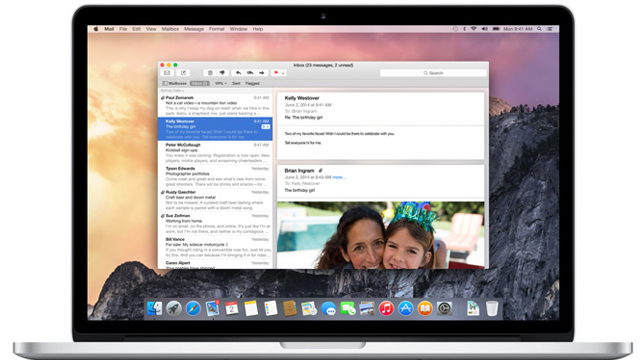Viewport: 640px width, 360px height.
Task: Click the 'more…' link in Brian Ingram message
Action: tap(339, 177)
